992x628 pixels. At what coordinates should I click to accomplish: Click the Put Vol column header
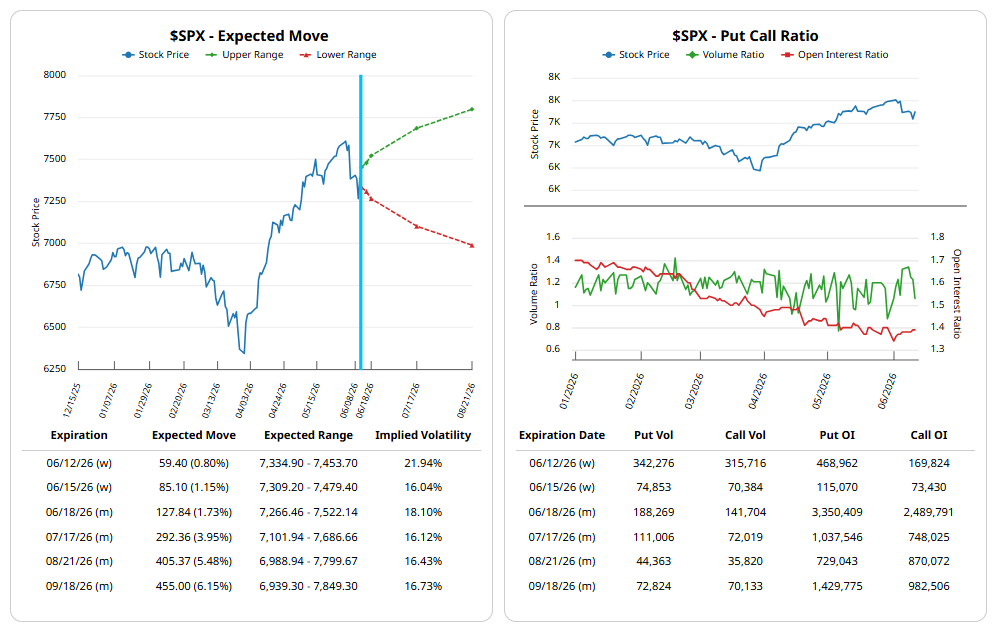(x=654, y=435)
